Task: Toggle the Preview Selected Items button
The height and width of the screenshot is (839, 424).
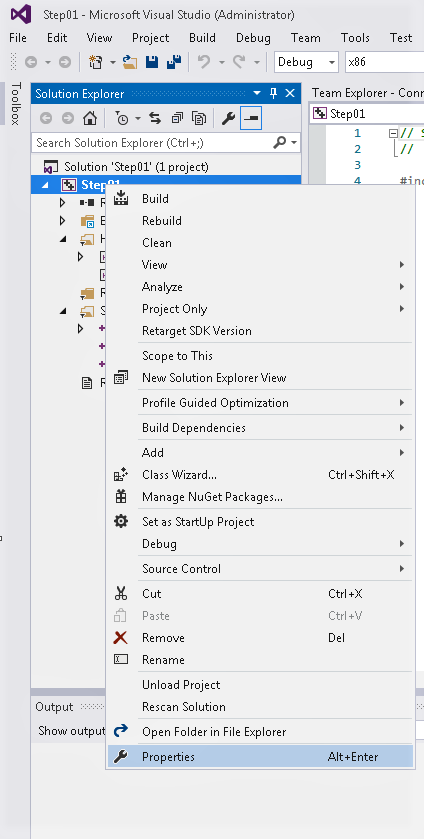Action: [251, 119]
